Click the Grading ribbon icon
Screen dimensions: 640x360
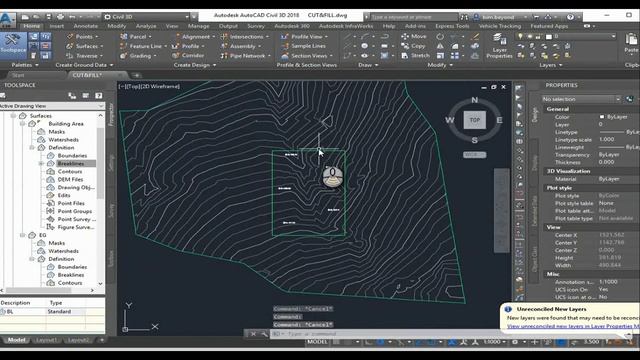pos(124,56)
